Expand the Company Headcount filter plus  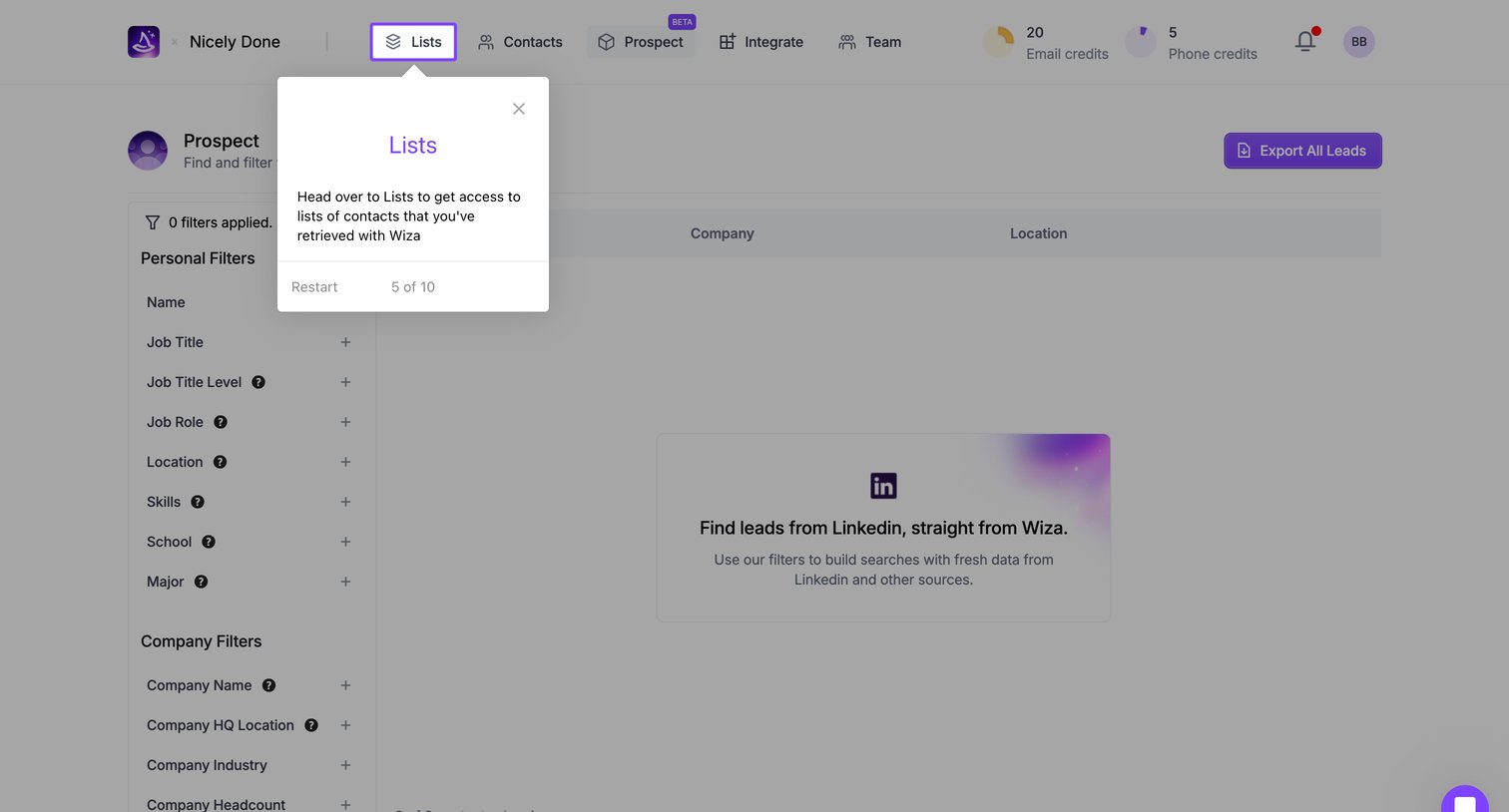(345, 805)
